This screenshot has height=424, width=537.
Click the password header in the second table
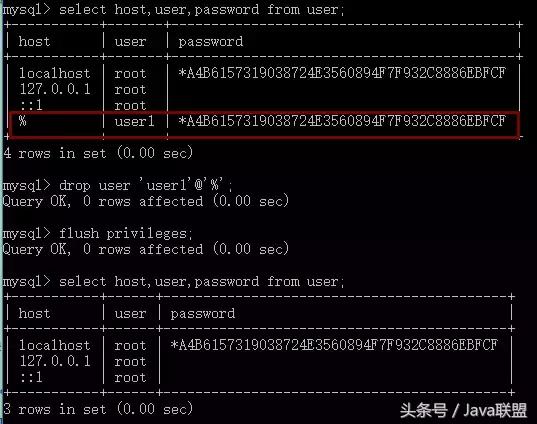pyautogui.click(x=203, y=314)
